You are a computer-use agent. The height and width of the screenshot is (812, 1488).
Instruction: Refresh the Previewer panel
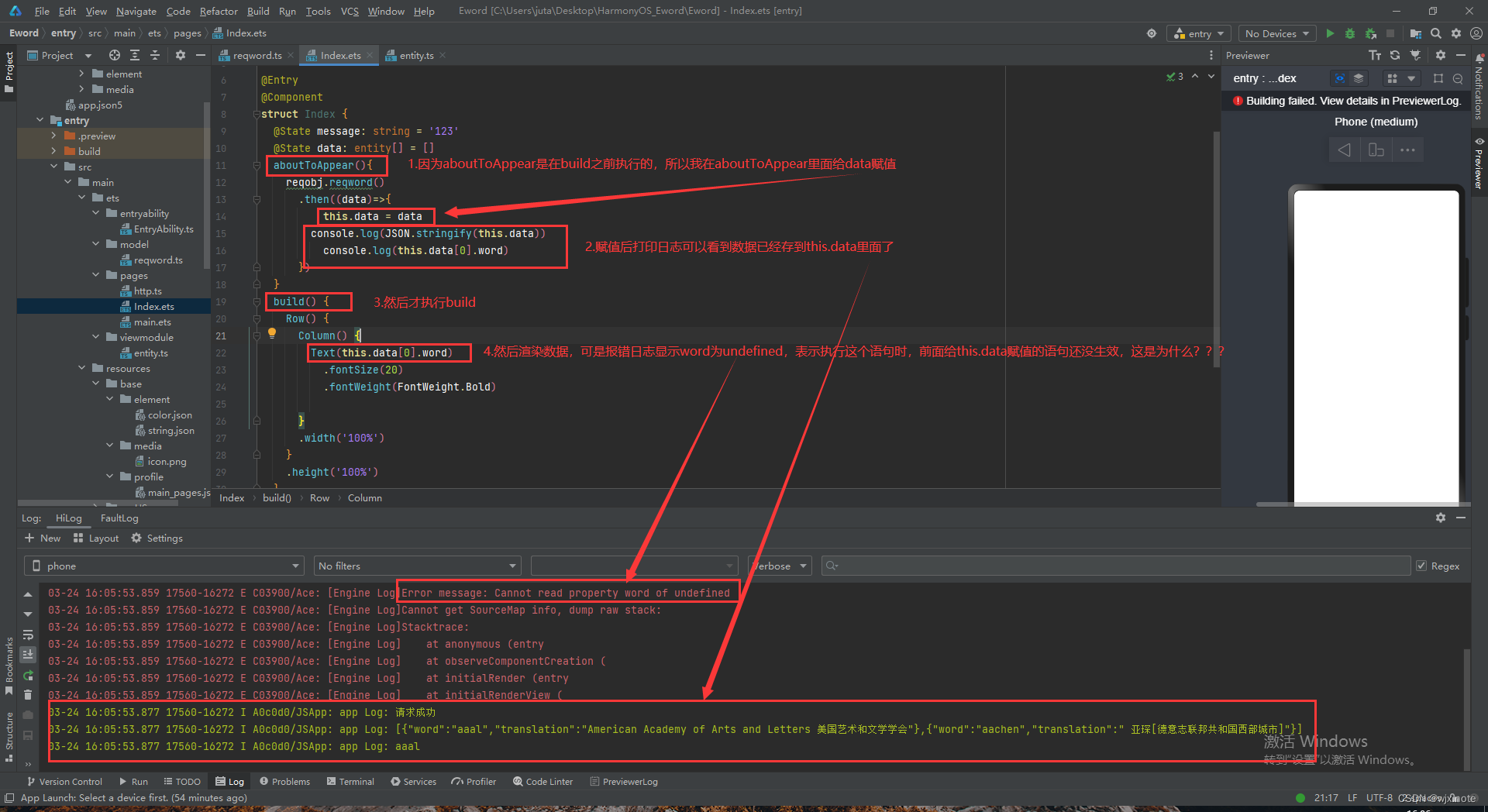(1395, 55)
